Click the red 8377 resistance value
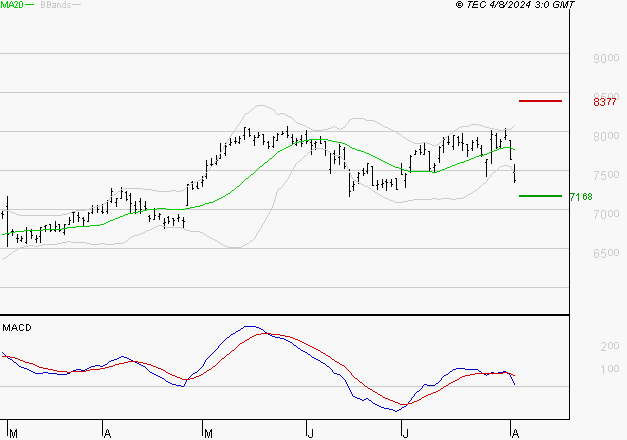This screenshot has width=627, height=440. 605,102
